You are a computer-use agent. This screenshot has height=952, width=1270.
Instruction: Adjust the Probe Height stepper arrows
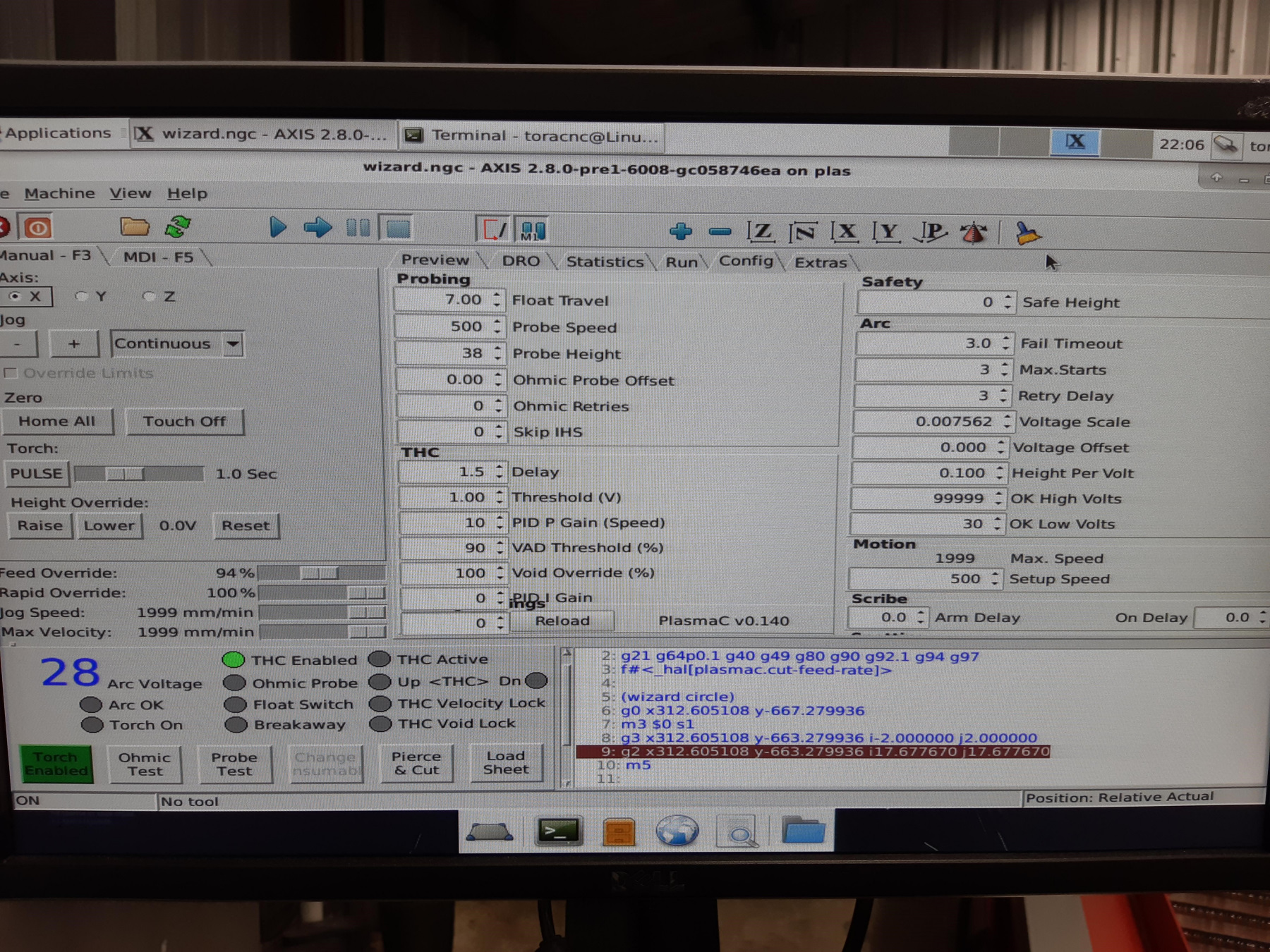point(498,353)
